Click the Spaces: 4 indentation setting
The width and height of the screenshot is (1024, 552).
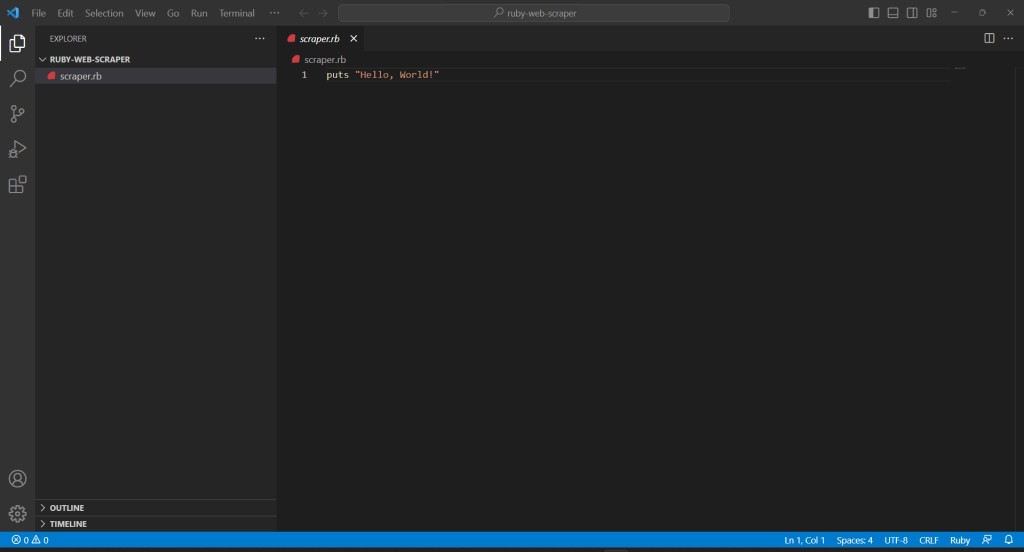coord(855,540)
